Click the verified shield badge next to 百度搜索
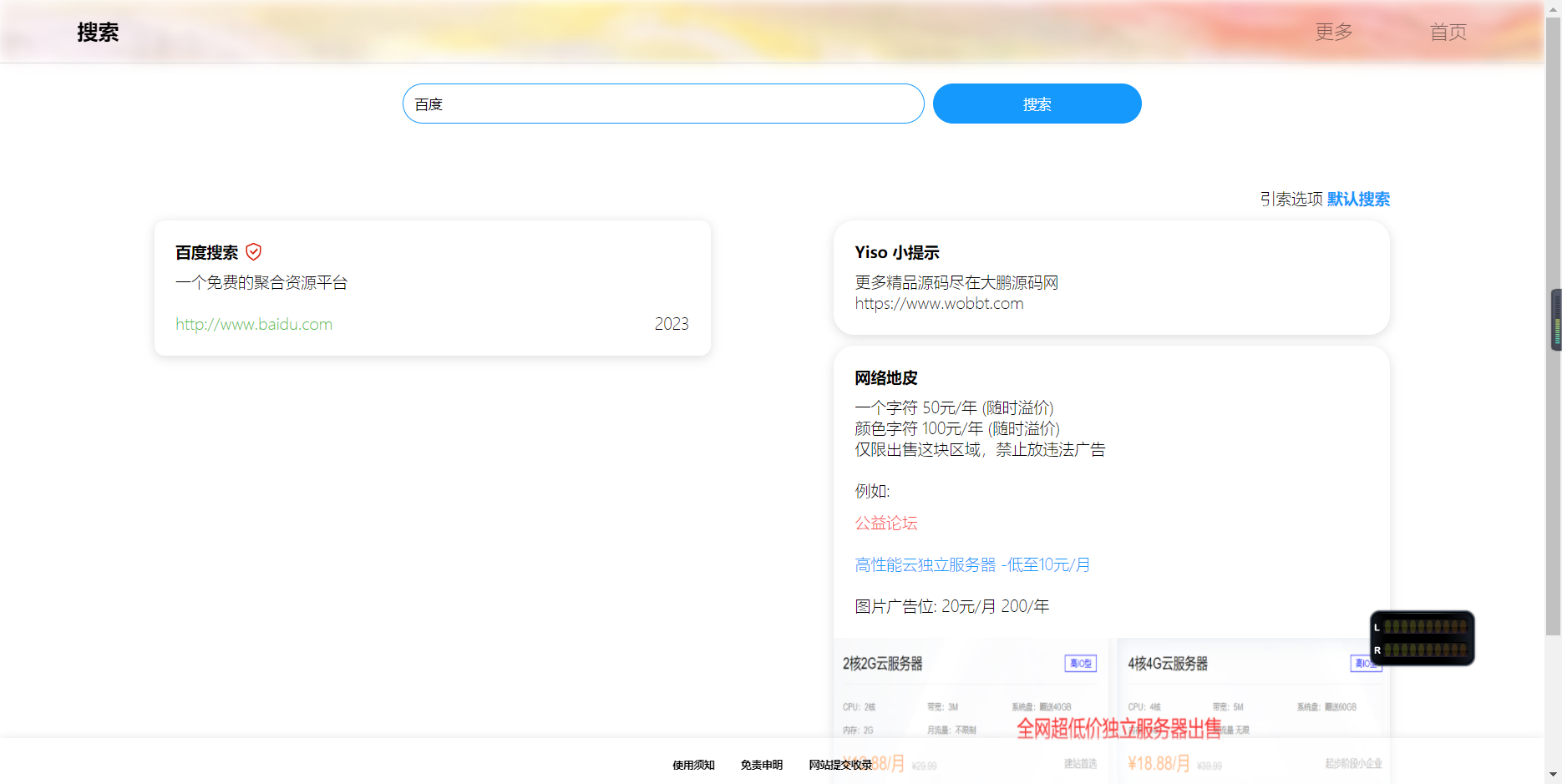Screen dimensions: 1562x784 coord(254,251)
